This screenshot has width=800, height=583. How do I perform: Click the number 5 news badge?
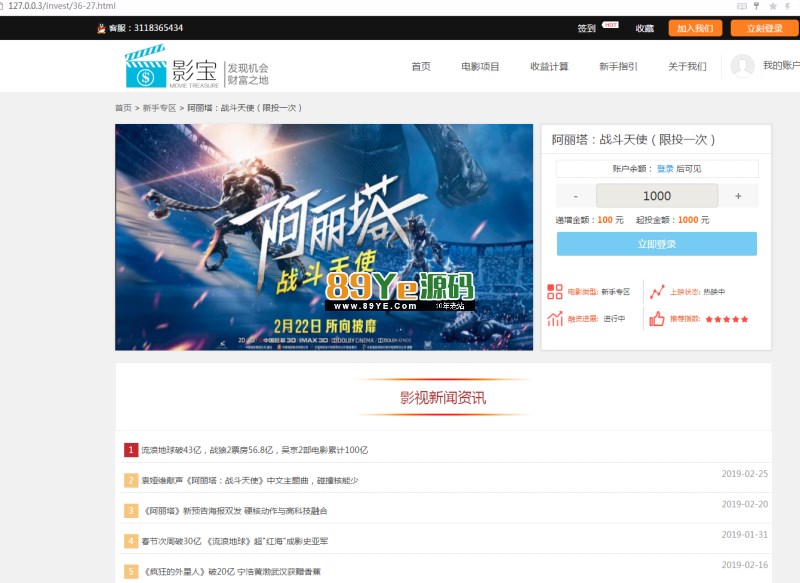pyautogui.click(x=131, y=571)
